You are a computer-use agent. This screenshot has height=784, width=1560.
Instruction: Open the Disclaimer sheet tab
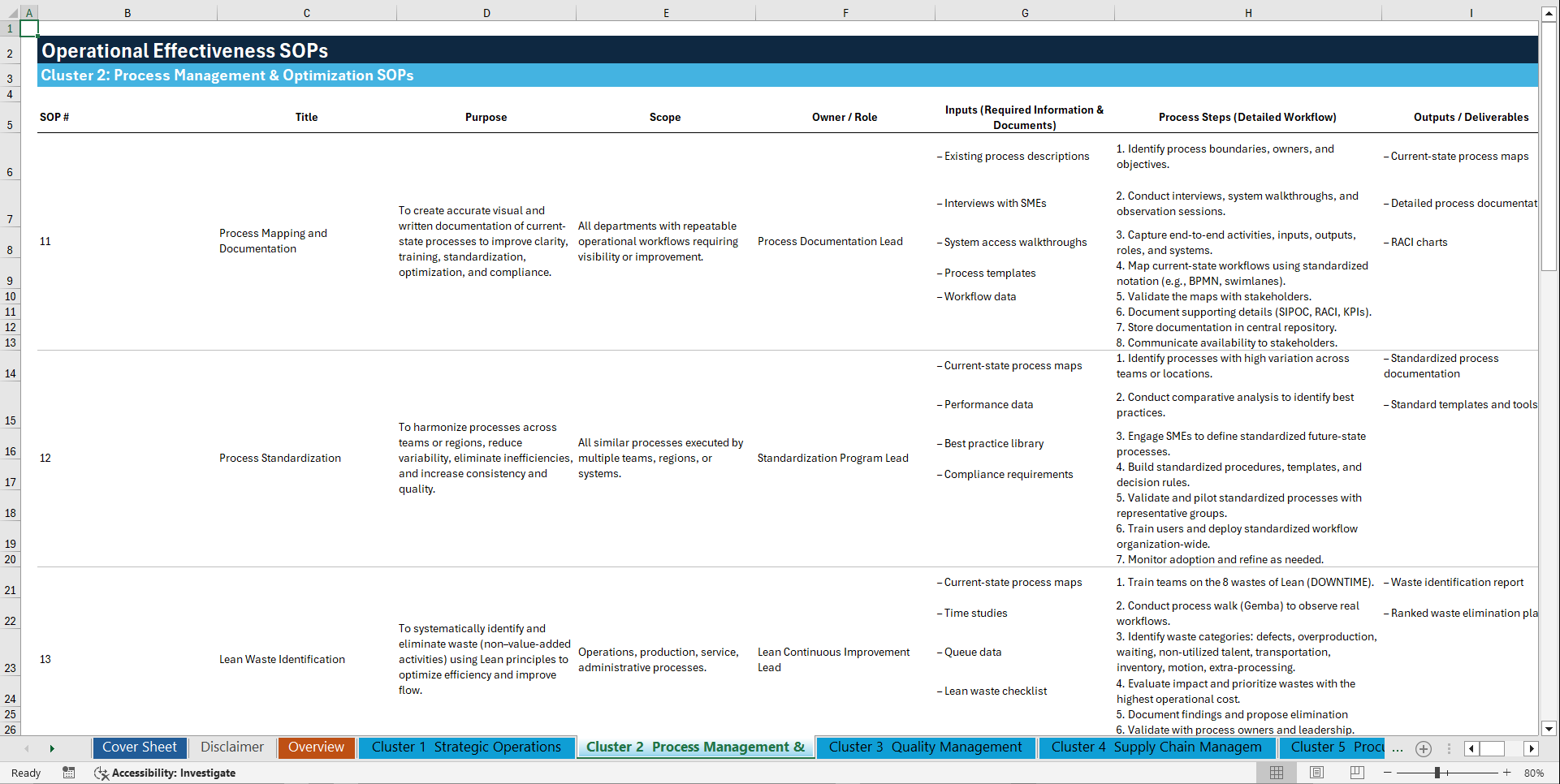click(231, 747)
